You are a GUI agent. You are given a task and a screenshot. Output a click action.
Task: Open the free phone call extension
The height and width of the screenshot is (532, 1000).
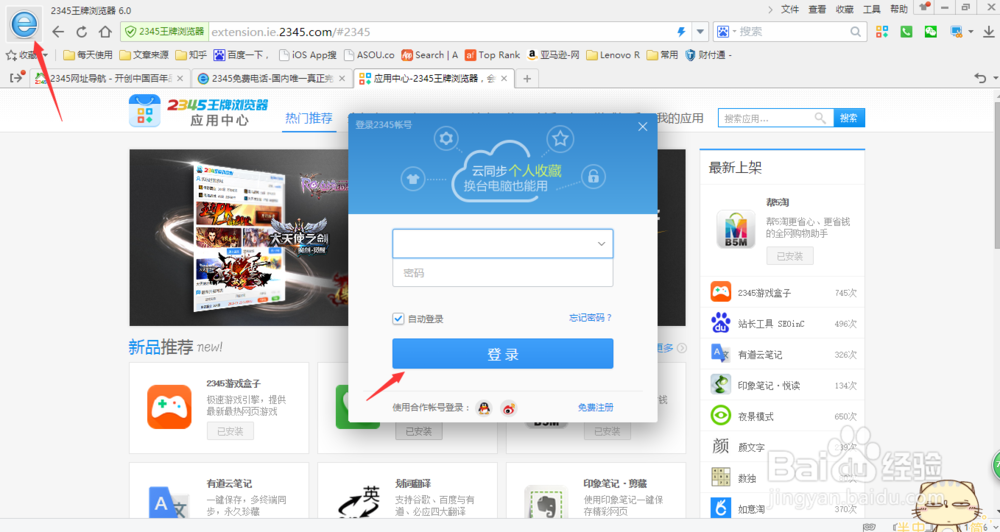tap(906, 31)
